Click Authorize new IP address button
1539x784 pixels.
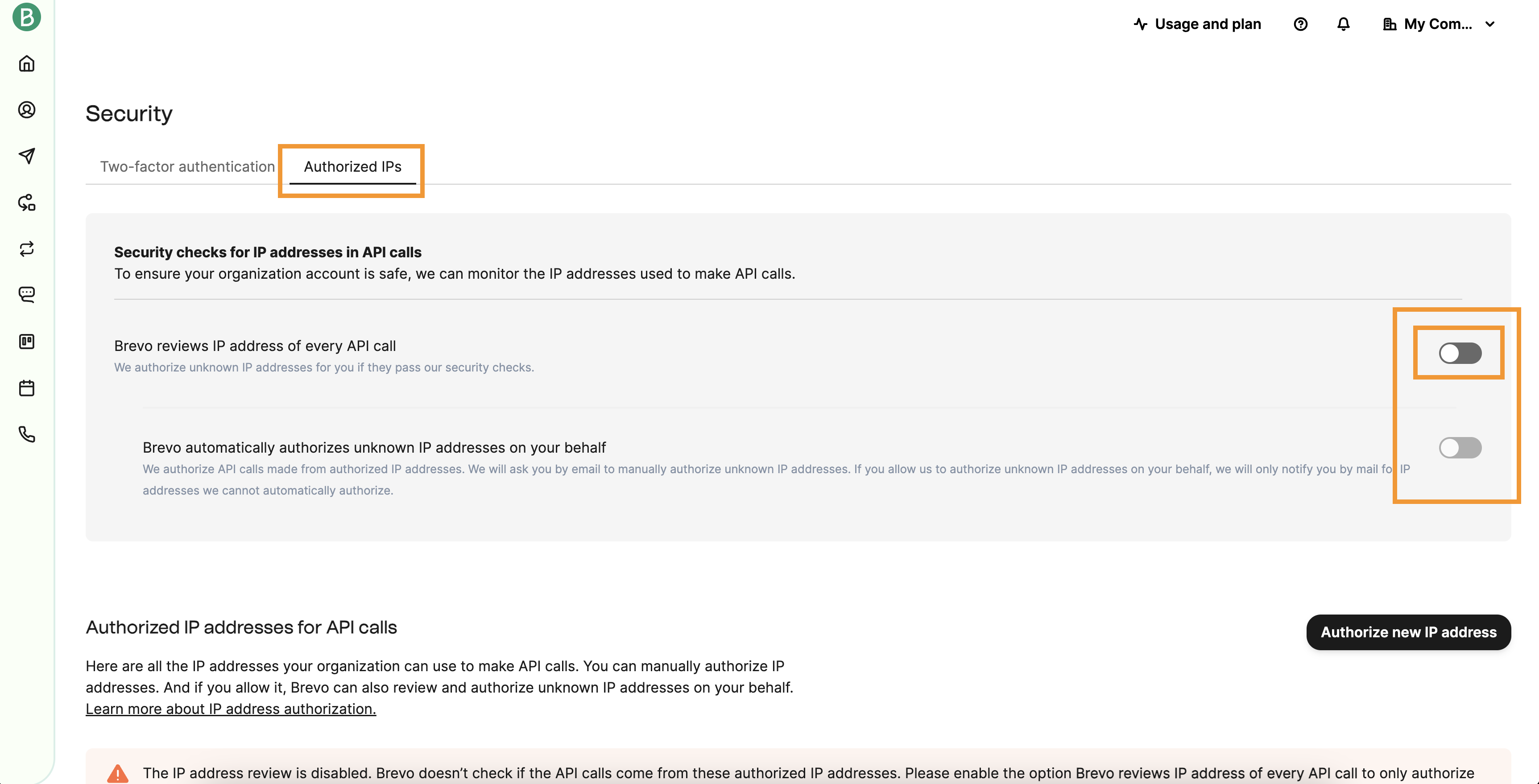tap(1408, 632)
